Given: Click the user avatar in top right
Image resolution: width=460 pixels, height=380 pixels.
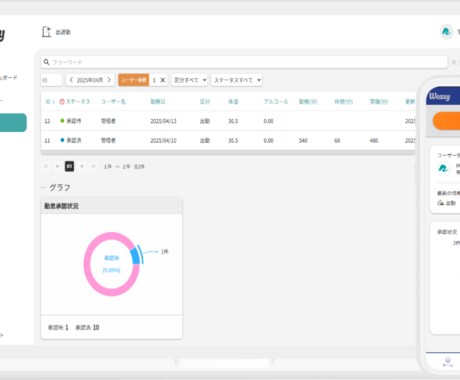Looking at the screenshot, I should pos(446,32).
